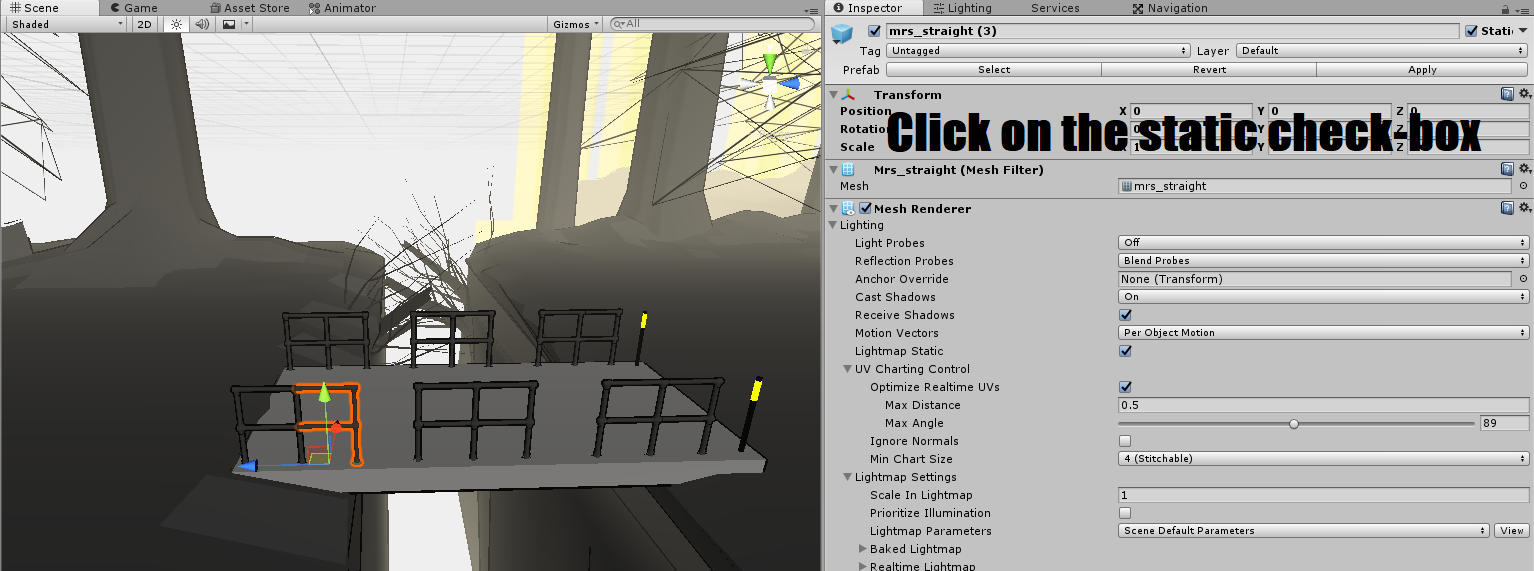Open the Layer dropdown showing Default
This screenshot has width=1534, height=571.
point(1382,50)
